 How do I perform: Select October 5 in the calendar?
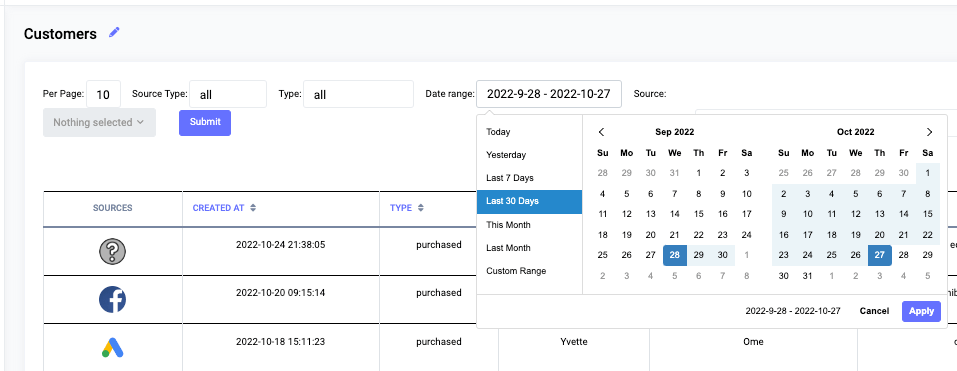click(856, 194)
